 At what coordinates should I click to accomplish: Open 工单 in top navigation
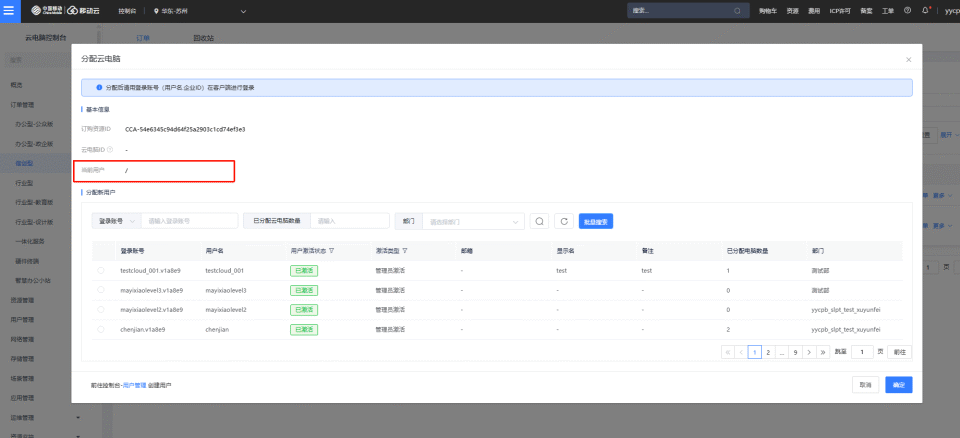click(888, 11)
